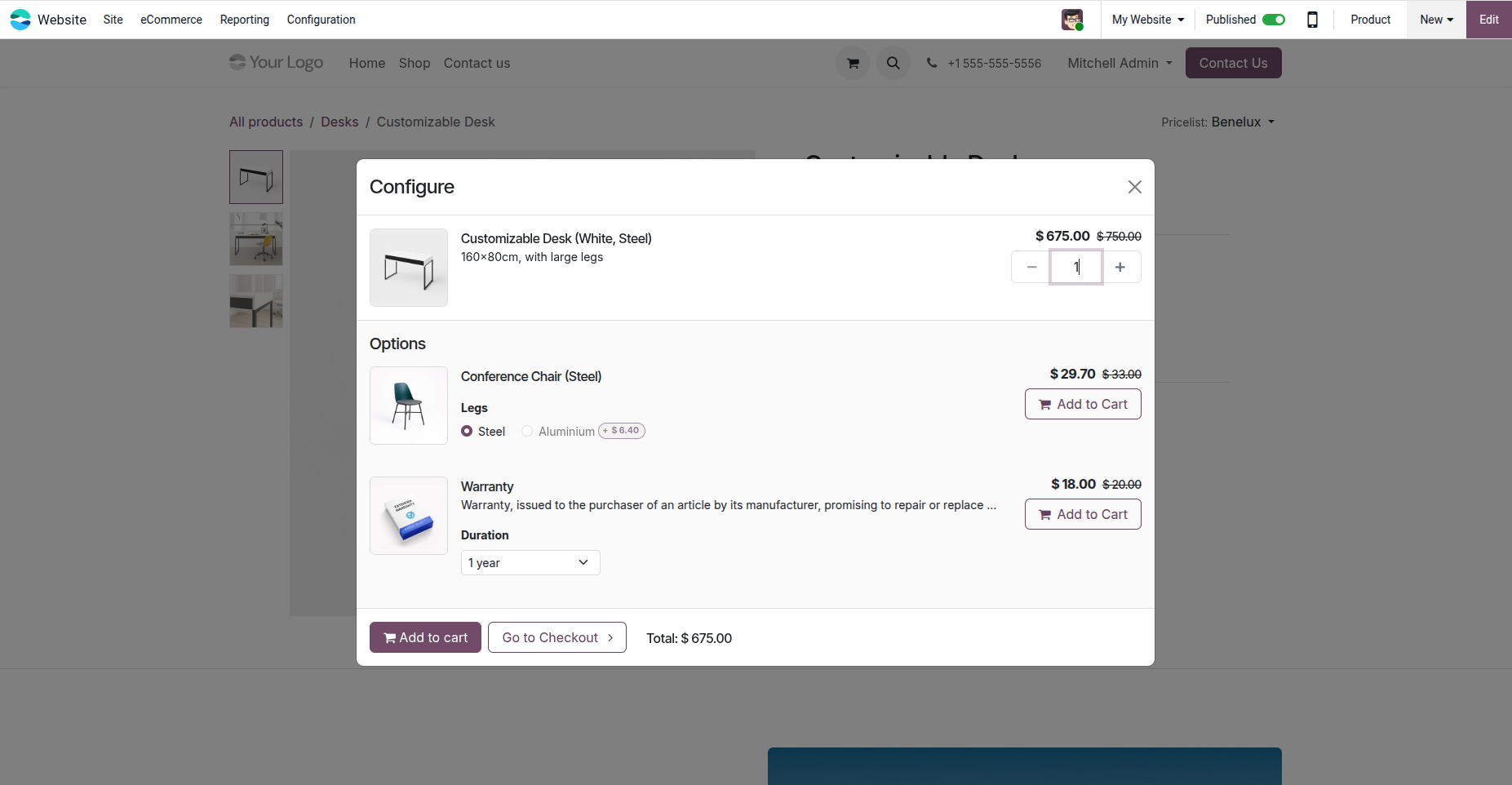Click the Your Logo image
1512x785 pixels.
tap(277, 63)
